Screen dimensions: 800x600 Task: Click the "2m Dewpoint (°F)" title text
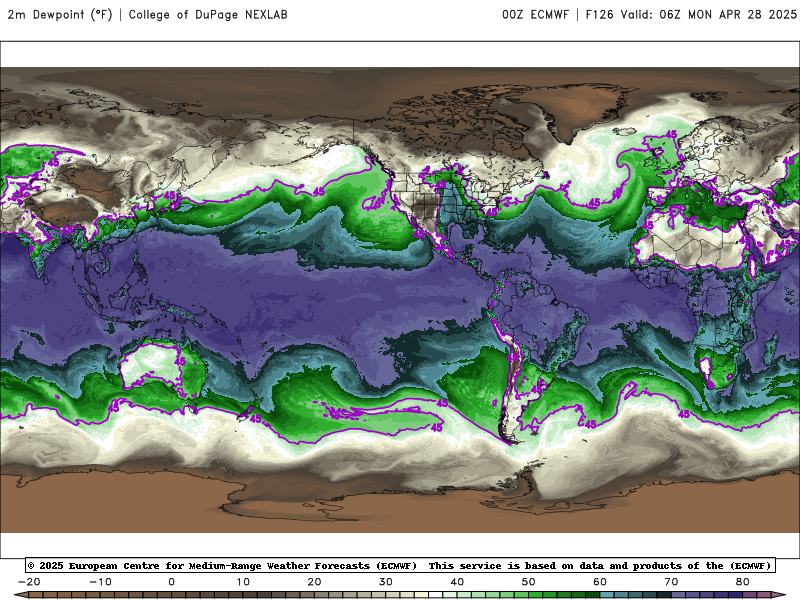60,14
